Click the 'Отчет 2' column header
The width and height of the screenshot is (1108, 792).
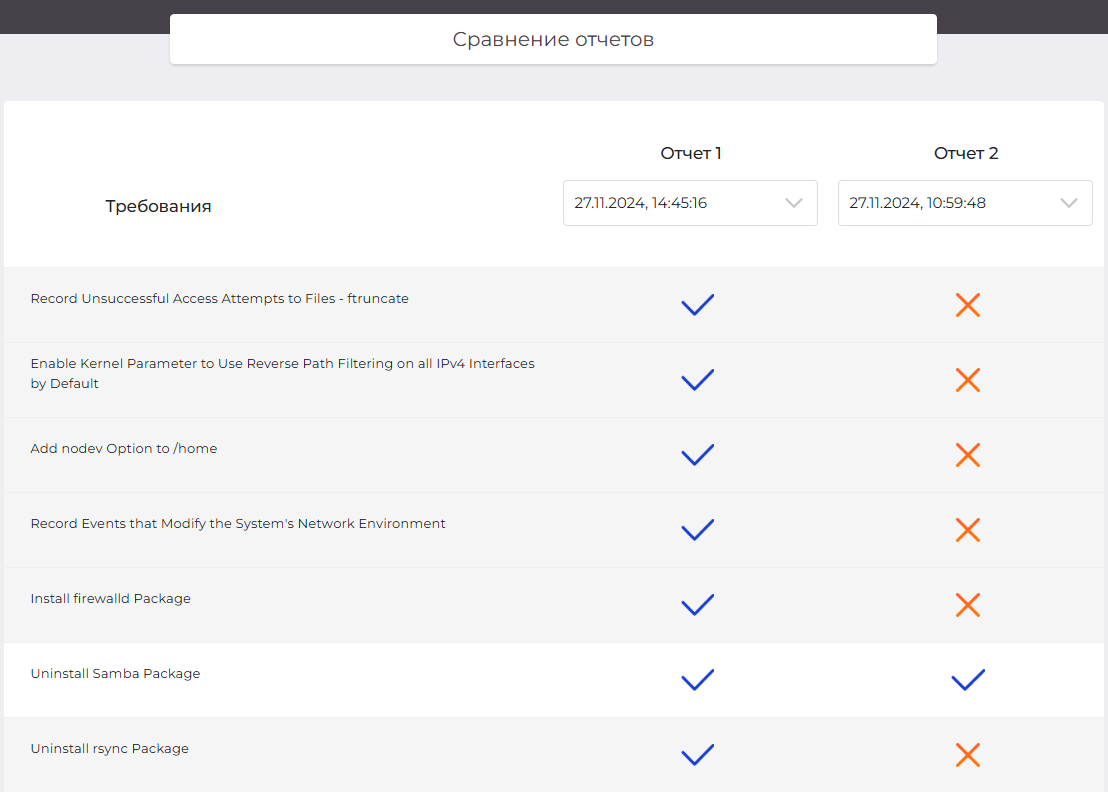(965, 153)
